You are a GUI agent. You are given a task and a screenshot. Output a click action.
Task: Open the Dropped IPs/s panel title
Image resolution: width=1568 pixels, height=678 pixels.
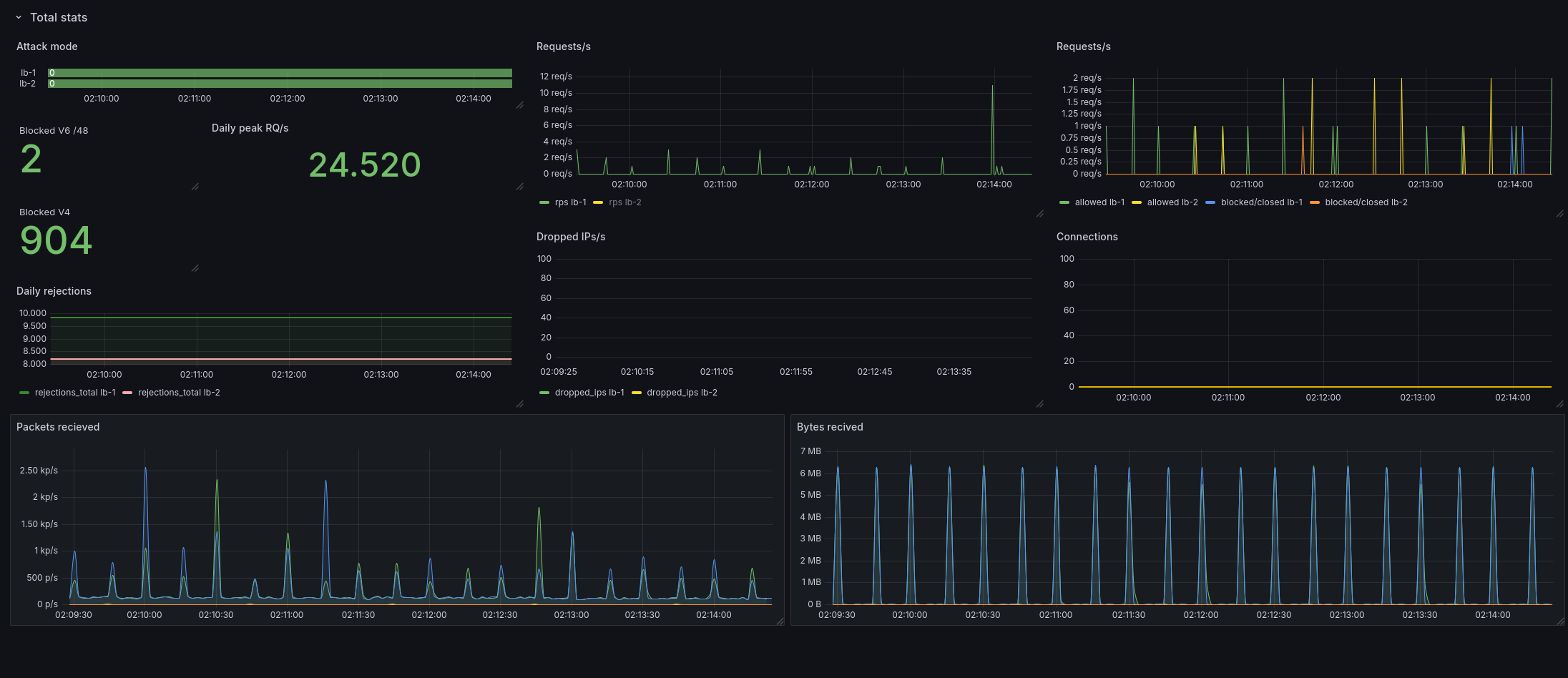point(571,237)
